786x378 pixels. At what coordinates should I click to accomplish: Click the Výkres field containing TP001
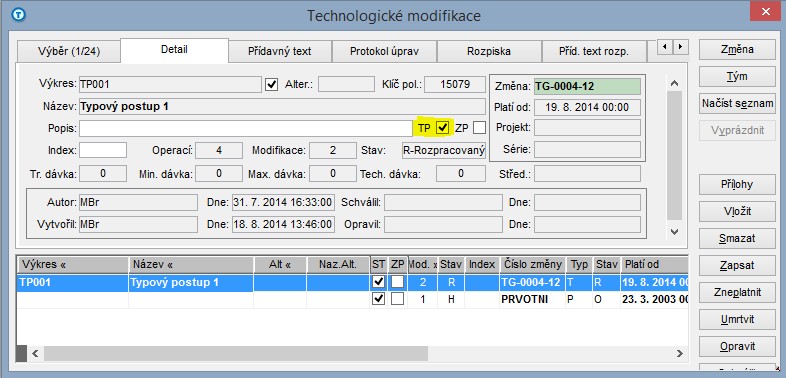[170, 84]
